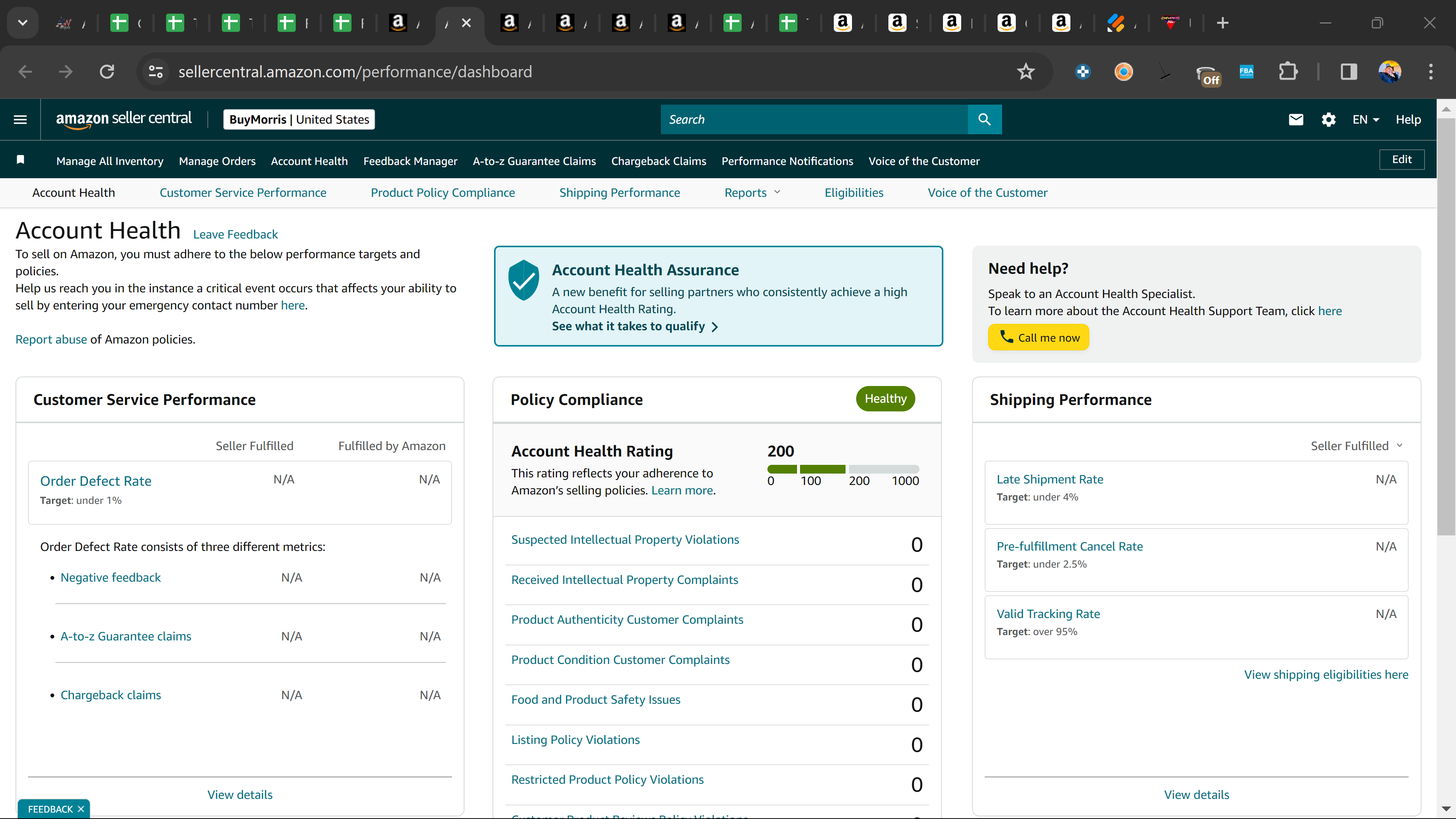Click the Account Health Rating progress bar
This screenshot has height=819, width=1456.
pyautogui.click(x=843, y=469)
